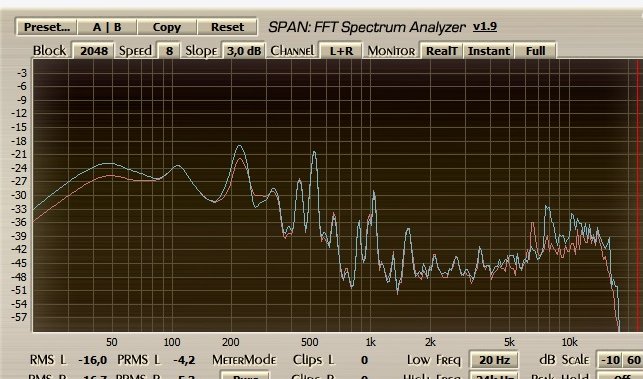
Task: Click the PRMS L -4,2 readout
Action: point(184,360)
